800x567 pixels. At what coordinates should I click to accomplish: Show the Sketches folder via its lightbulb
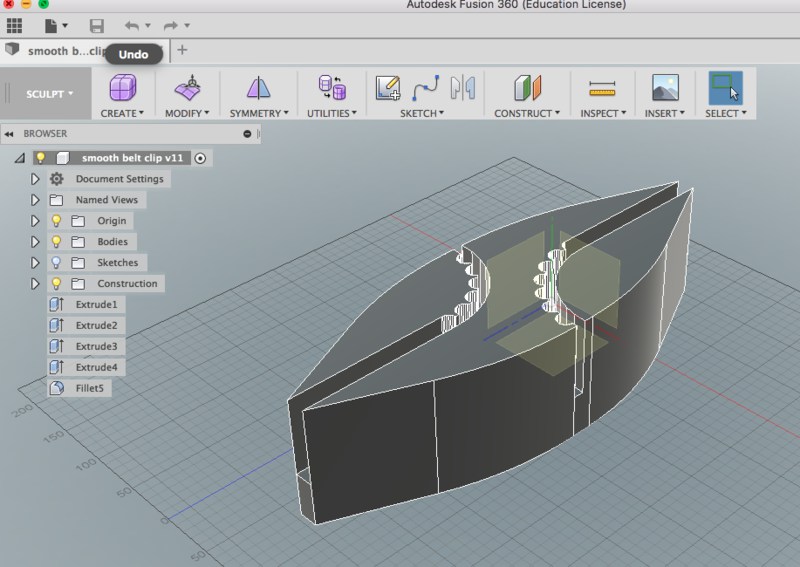coord(57,263)
